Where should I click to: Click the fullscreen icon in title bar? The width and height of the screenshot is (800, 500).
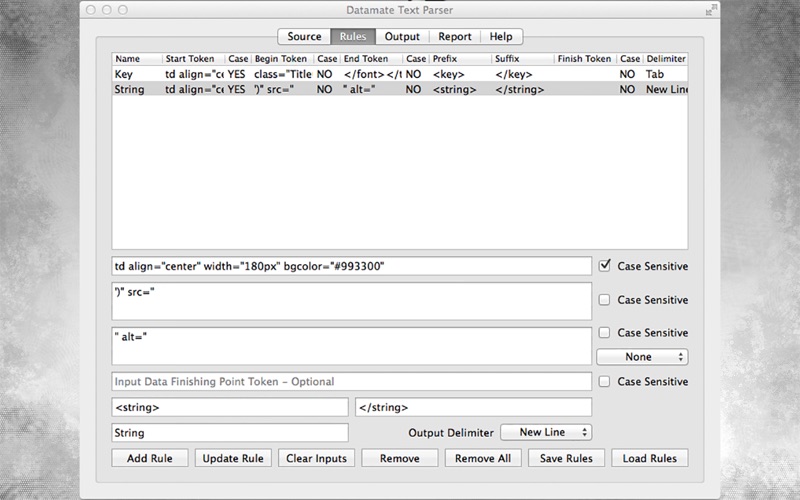(711, 10)
